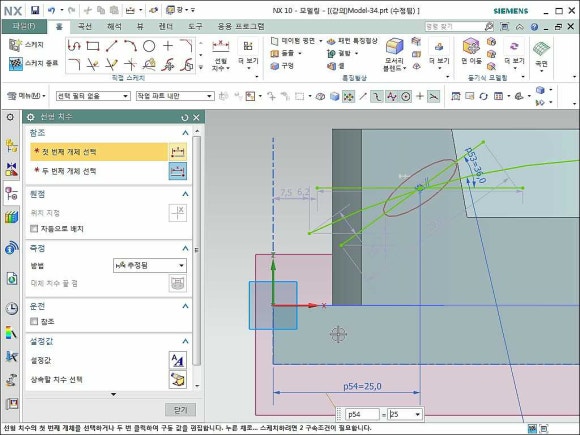Click the first object selection dimension icon

coord(178,152)
